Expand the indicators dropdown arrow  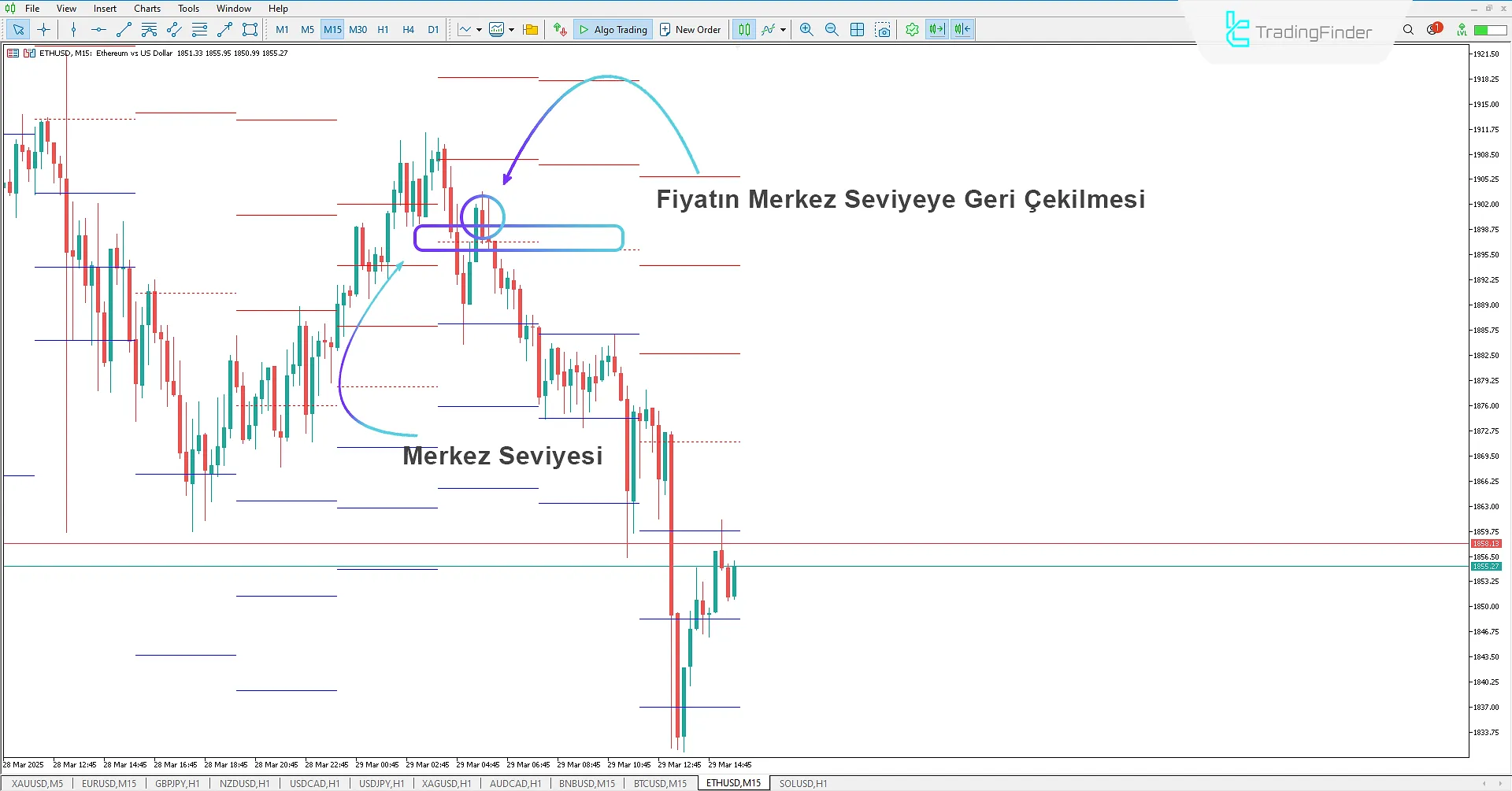tap(511, 30)
